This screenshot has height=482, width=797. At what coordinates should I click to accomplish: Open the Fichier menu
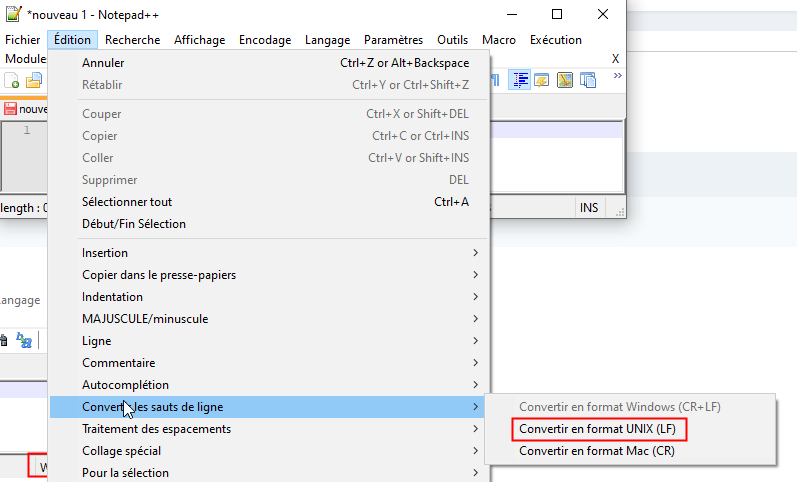(x=22, y=40)
